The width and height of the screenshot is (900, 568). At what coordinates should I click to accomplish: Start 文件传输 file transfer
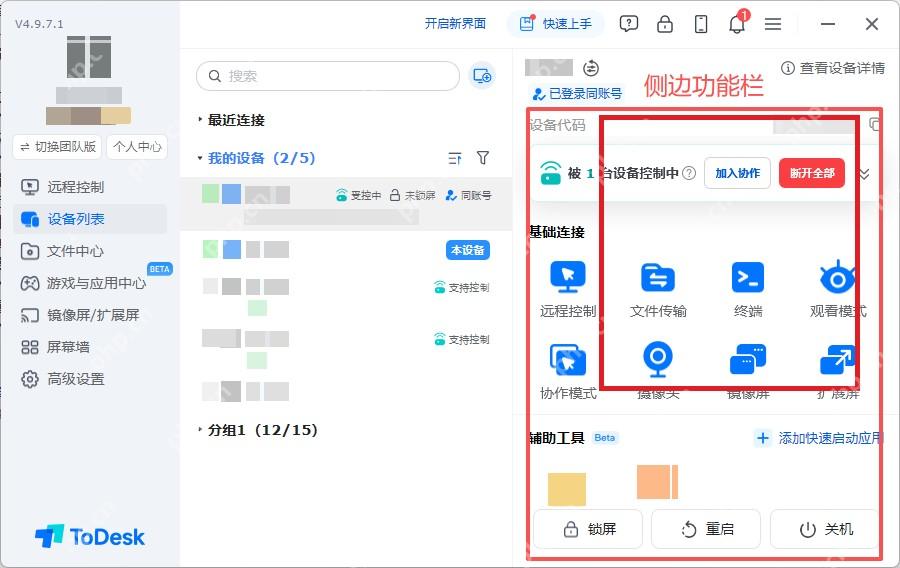[x=658, y=290]
